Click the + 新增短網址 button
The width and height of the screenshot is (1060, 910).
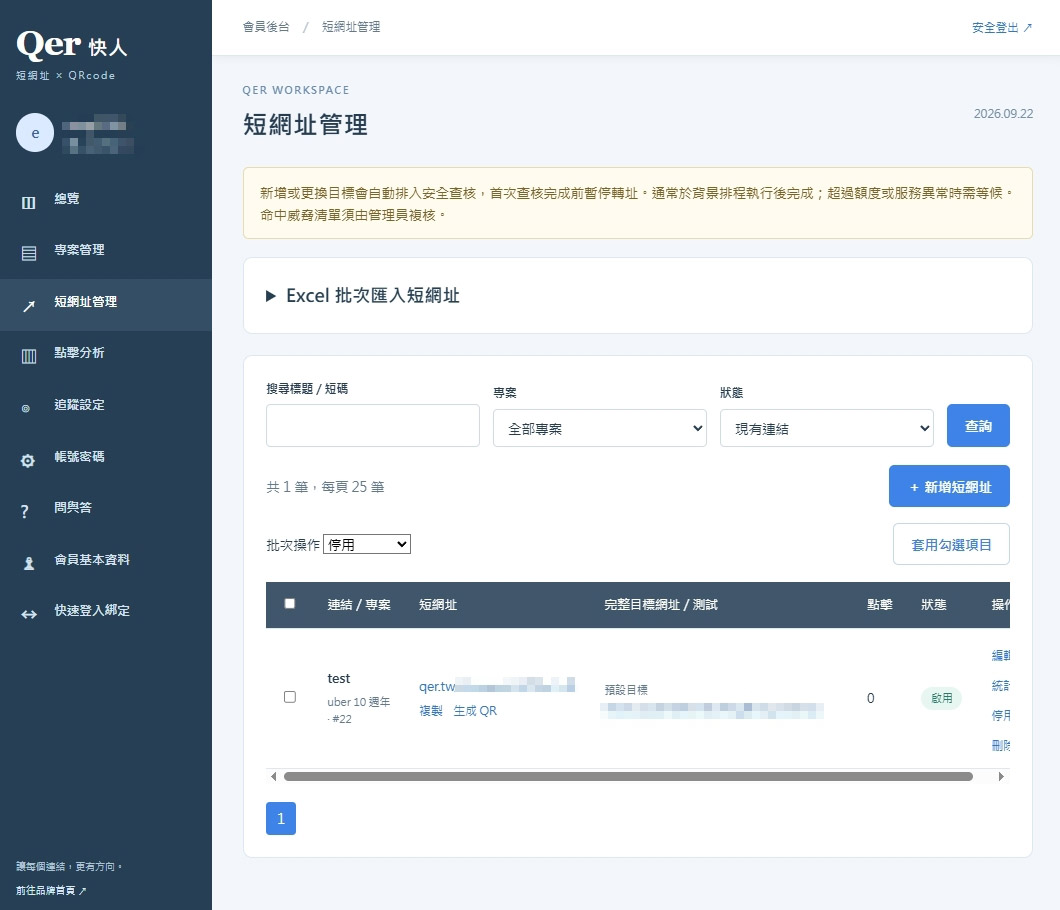click(x=949, y=486)
